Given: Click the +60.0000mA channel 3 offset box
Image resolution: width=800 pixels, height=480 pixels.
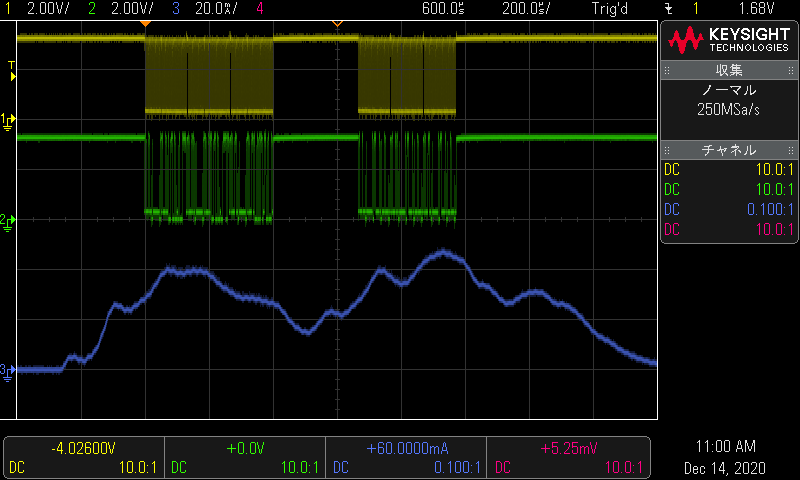Looking at the screenshot, I should tap(407, 458).
